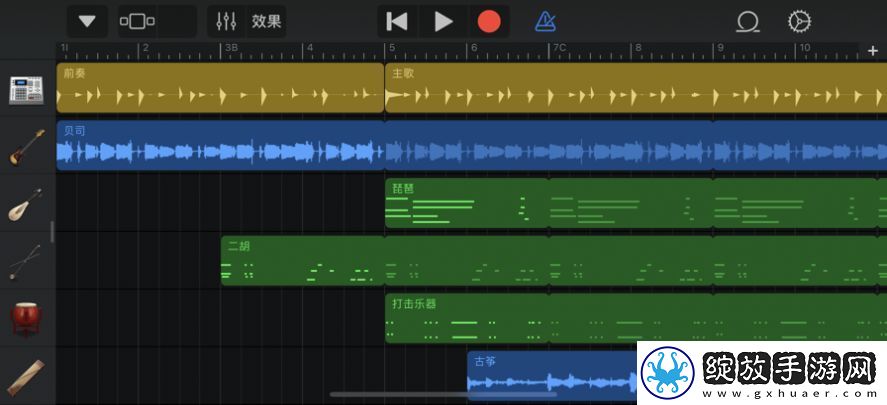Select the 琵琶 green region
This screenshot has width=887, height=405.
point(467,203)
